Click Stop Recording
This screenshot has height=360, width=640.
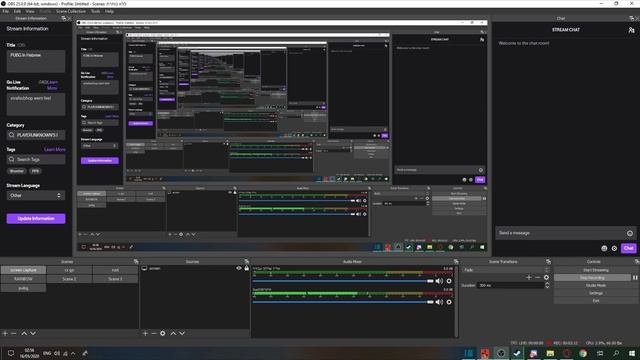tap(592, 278)
